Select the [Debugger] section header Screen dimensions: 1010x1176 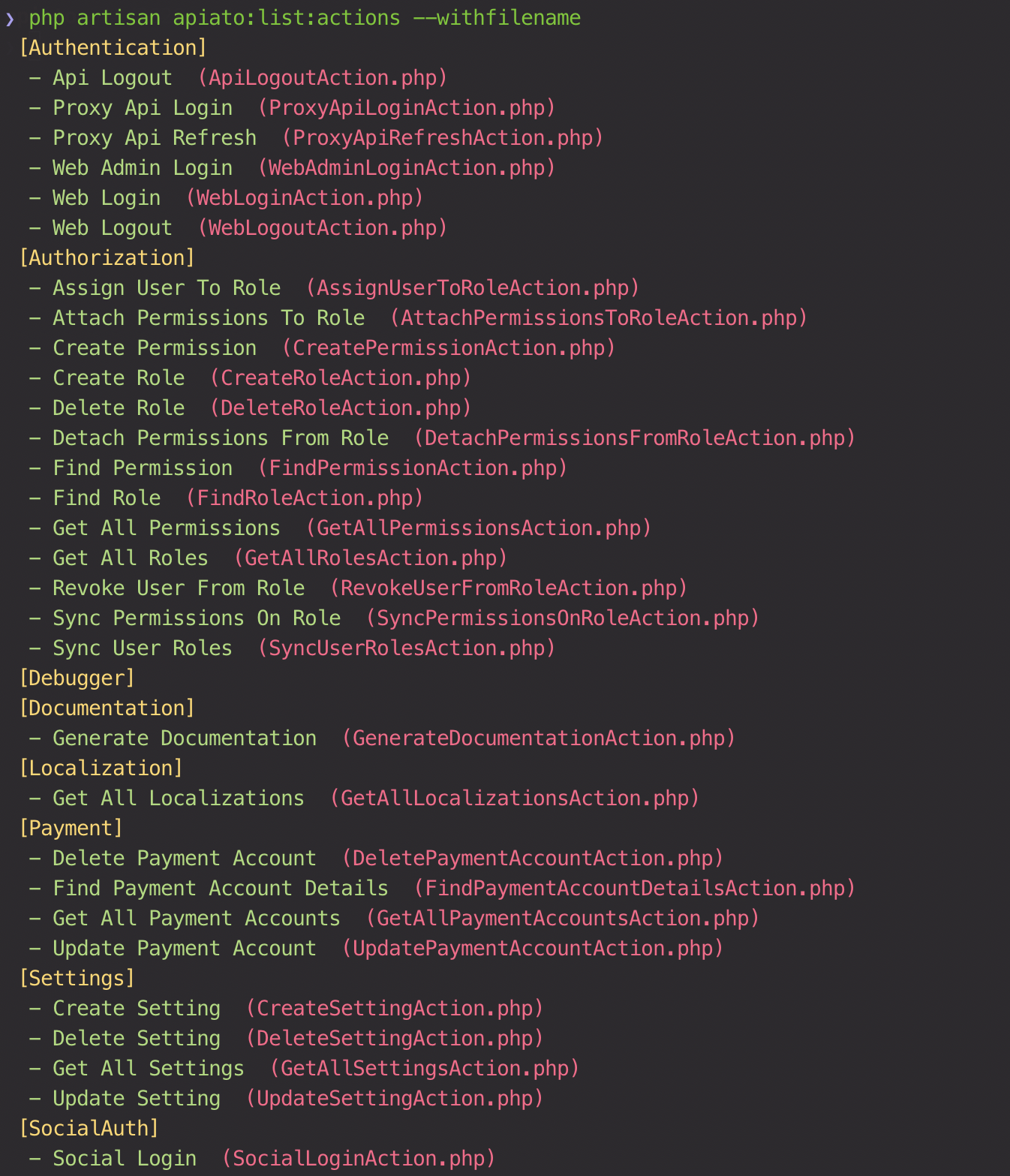pos(77,678)
